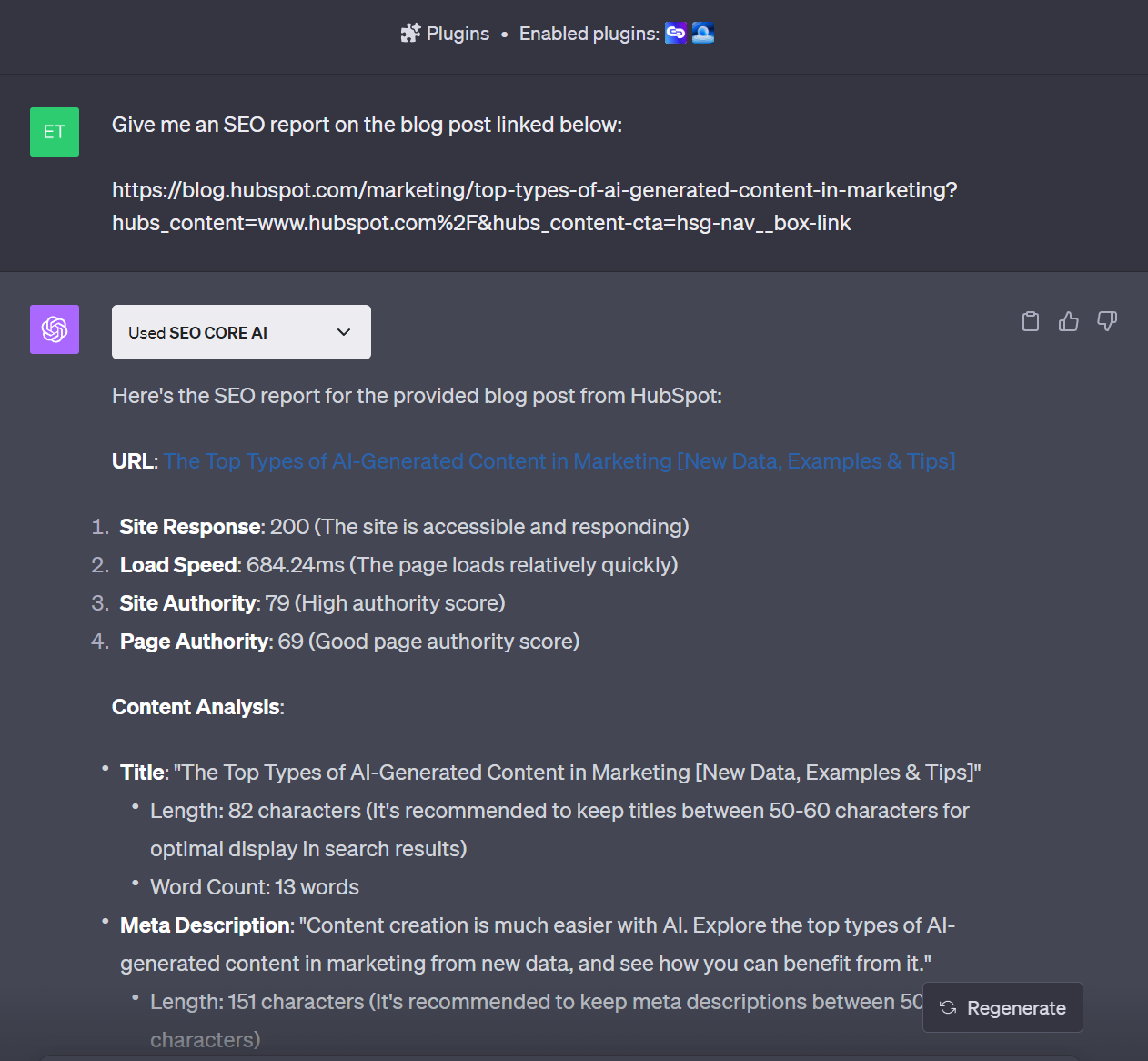
Task: Click the Plugins model label
Action: click(458, 34)
